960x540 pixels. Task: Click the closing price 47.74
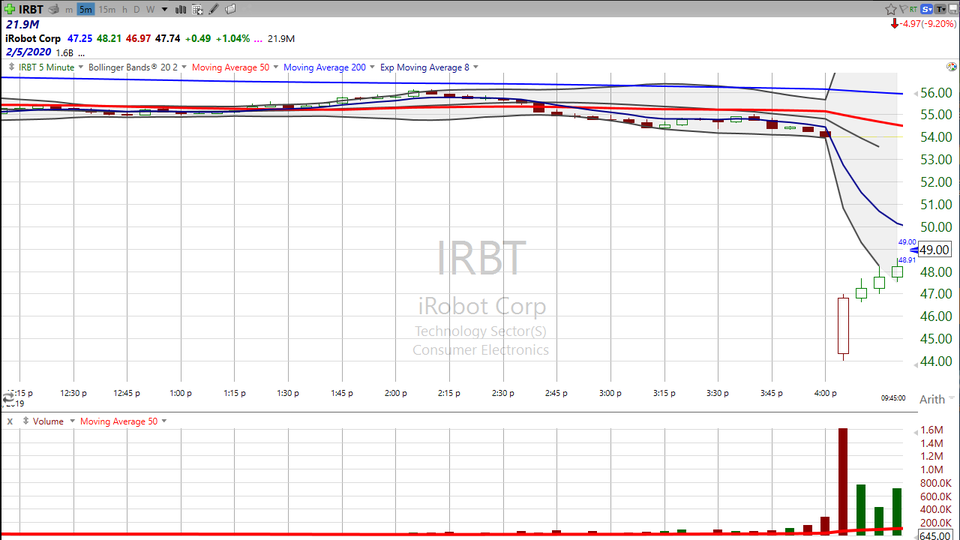coord(168,39)
